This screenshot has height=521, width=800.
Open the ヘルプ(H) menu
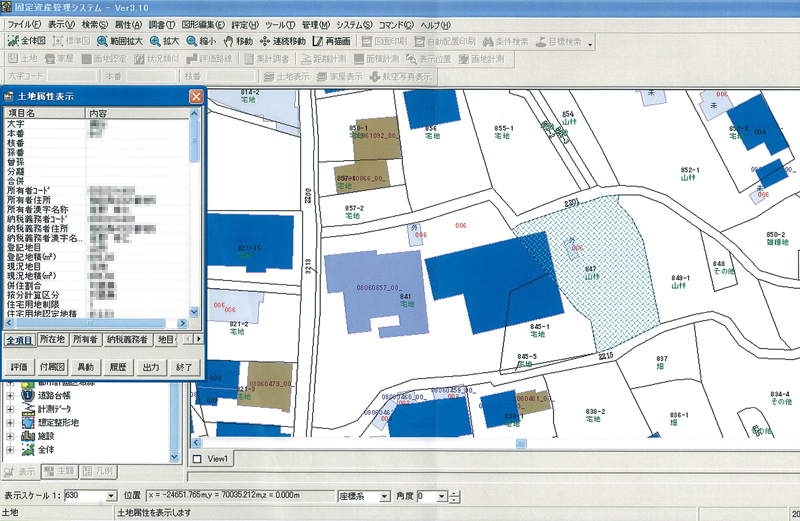tap(435, 24)
